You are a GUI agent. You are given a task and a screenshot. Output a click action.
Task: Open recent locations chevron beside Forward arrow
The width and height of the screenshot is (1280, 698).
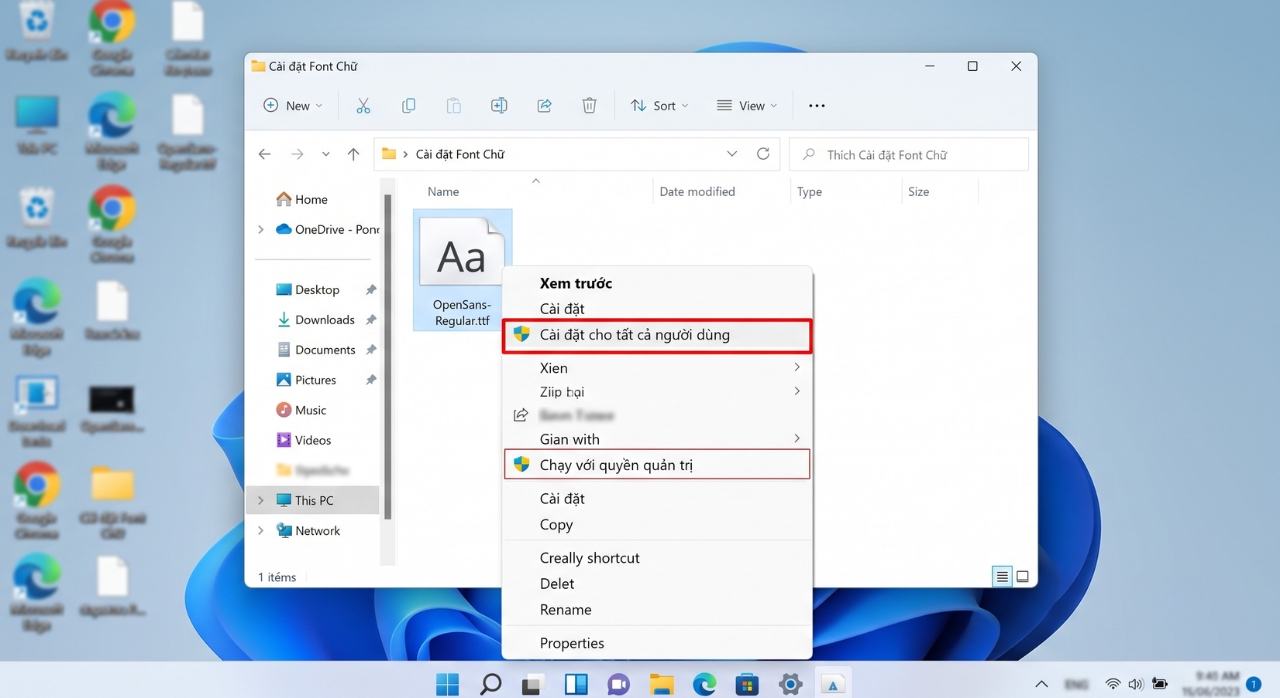pos(326,154)
